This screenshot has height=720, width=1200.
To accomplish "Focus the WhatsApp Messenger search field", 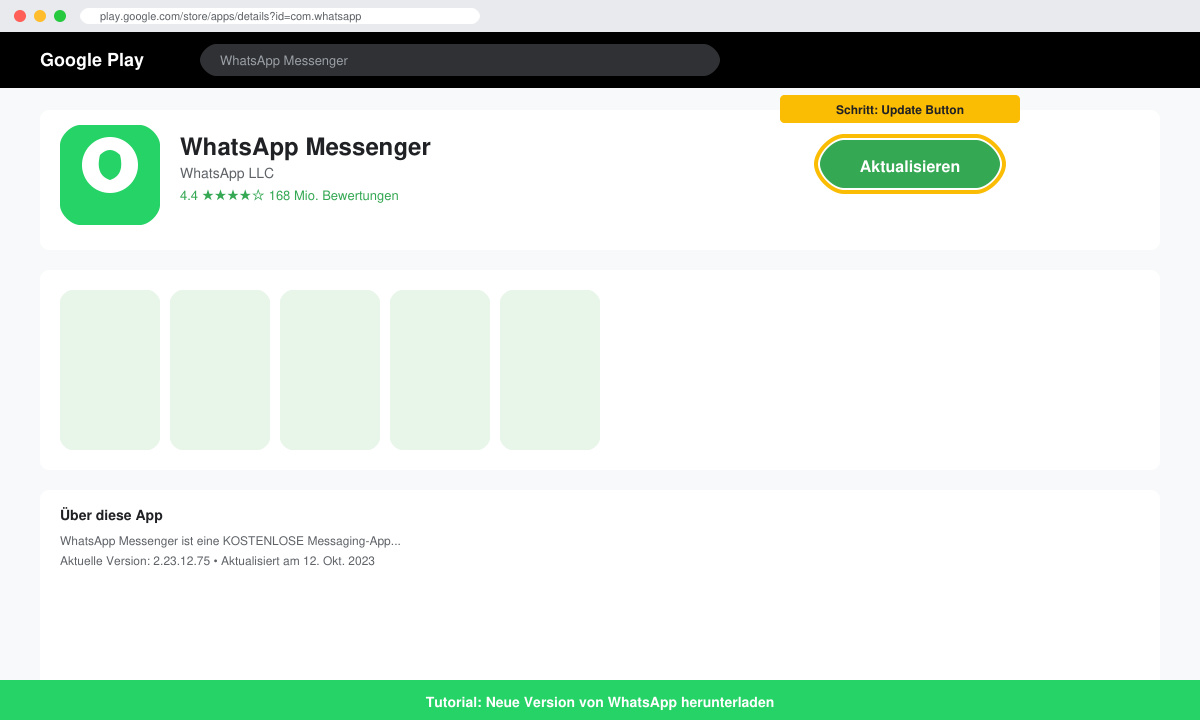I will pos(460,60).
